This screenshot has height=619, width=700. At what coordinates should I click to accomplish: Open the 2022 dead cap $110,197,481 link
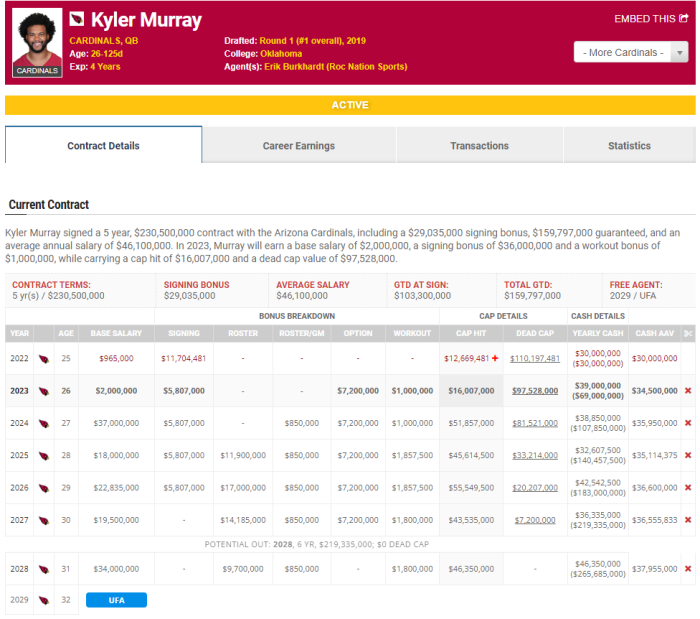pos(535,358)
